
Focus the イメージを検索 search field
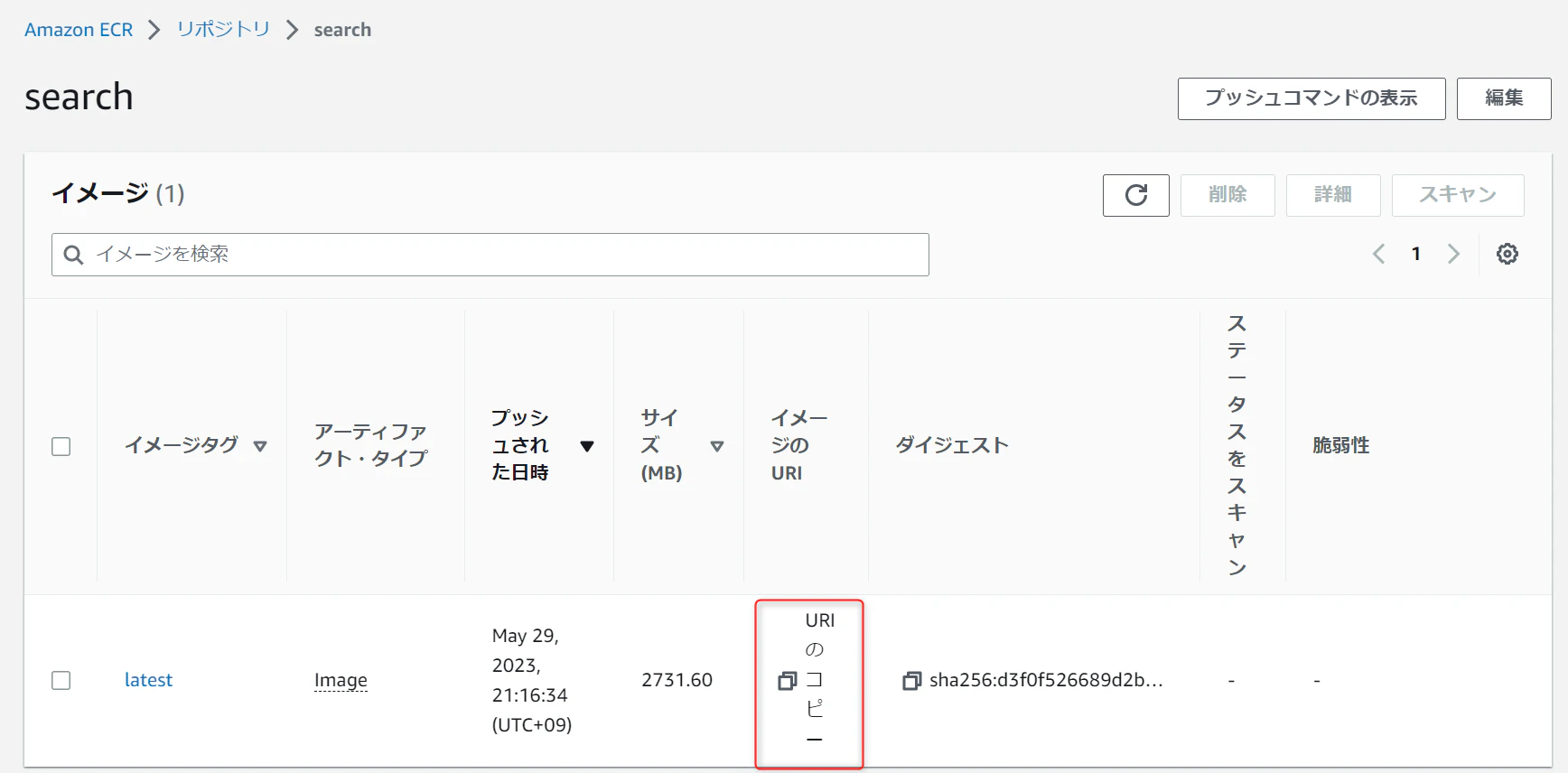pos(490,255)
